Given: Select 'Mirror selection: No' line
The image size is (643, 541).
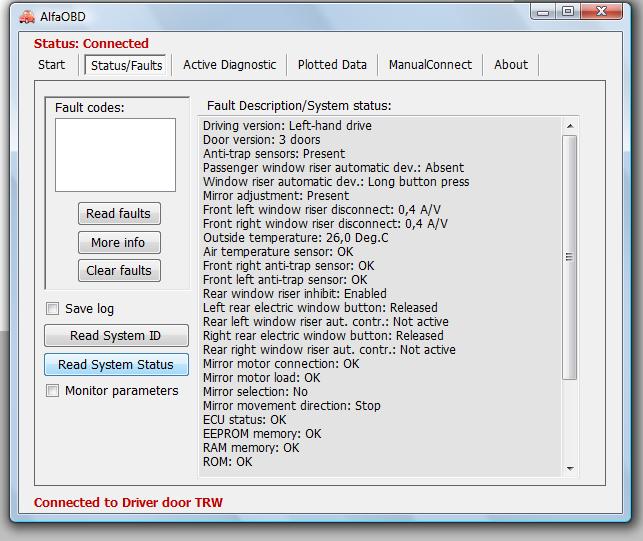Looking at the screenshot, I should pyautogui.click(x=255, y=391).
